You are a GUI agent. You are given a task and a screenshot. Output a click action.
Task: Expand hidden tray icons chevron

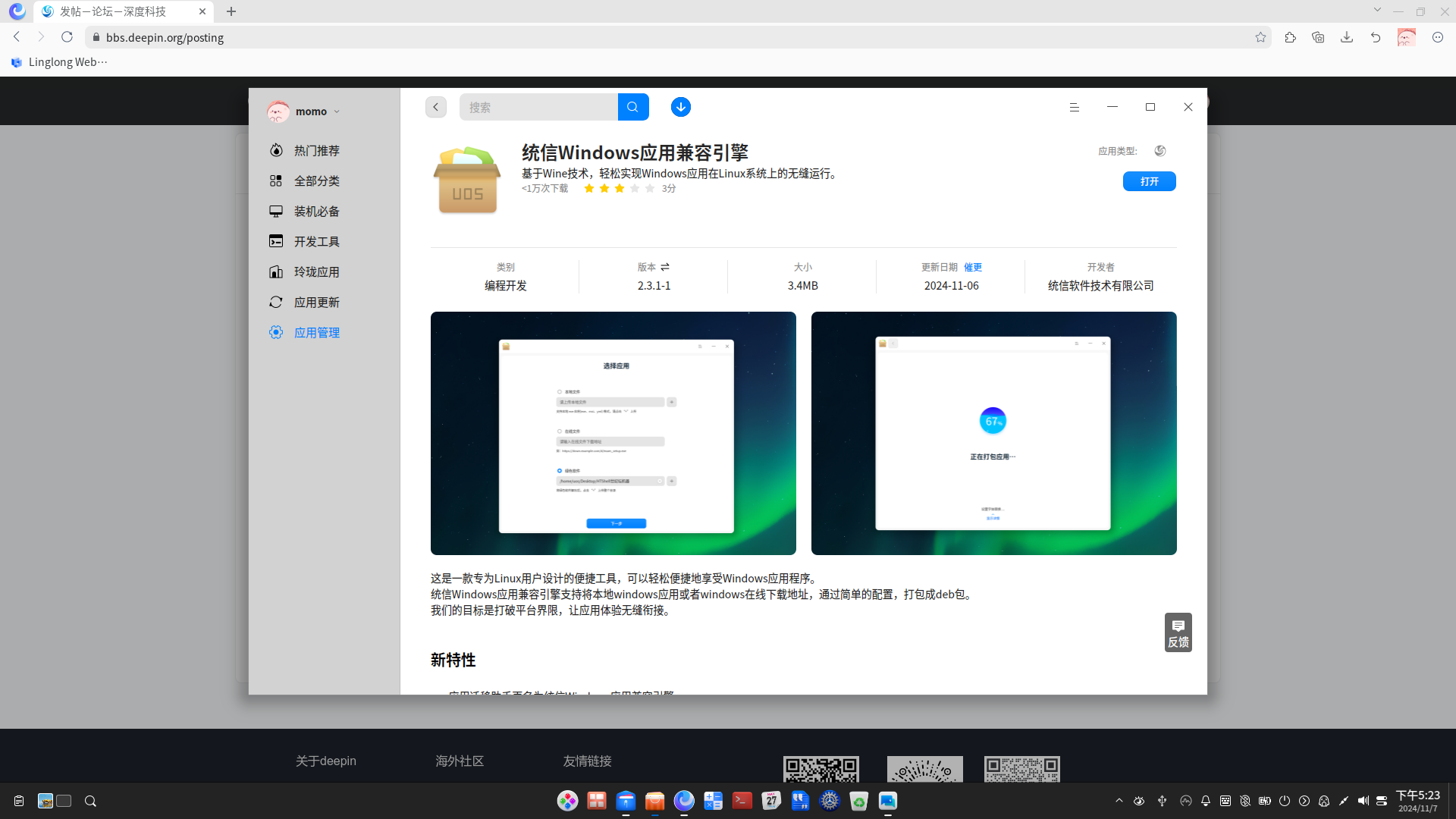[1119, 801]
